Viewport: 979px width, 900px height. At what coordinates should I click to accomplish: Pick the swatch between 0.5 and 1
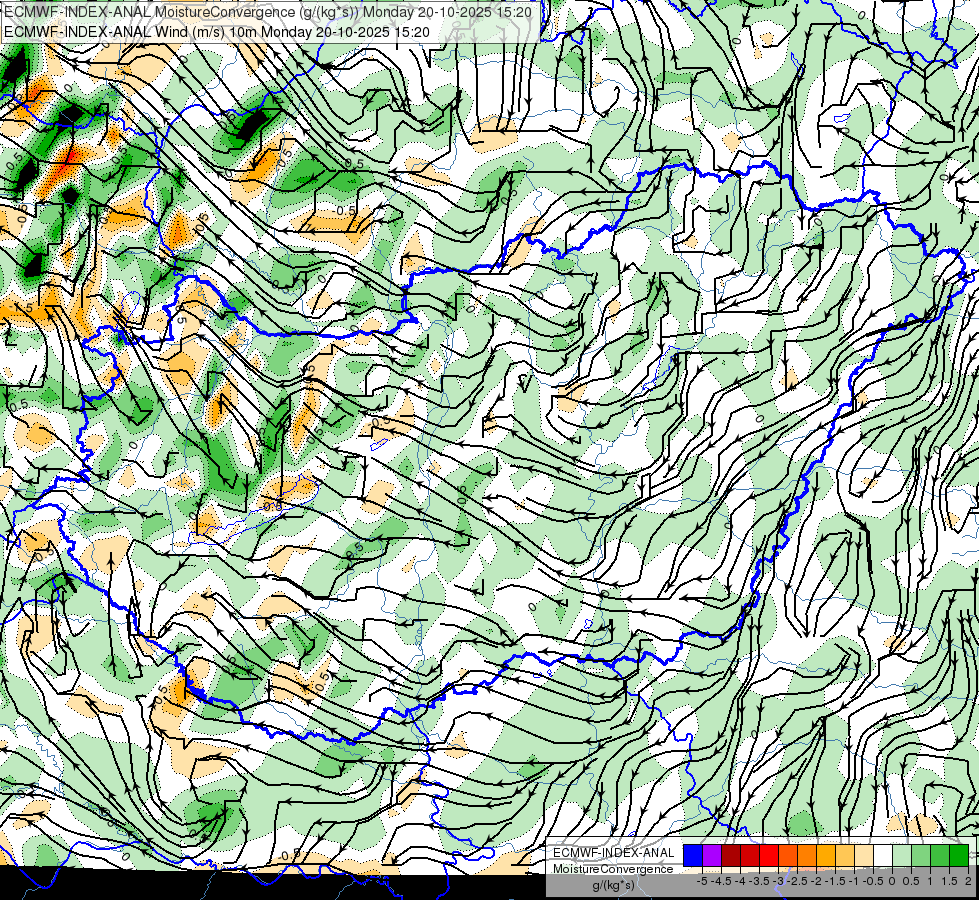pos(921,856)
